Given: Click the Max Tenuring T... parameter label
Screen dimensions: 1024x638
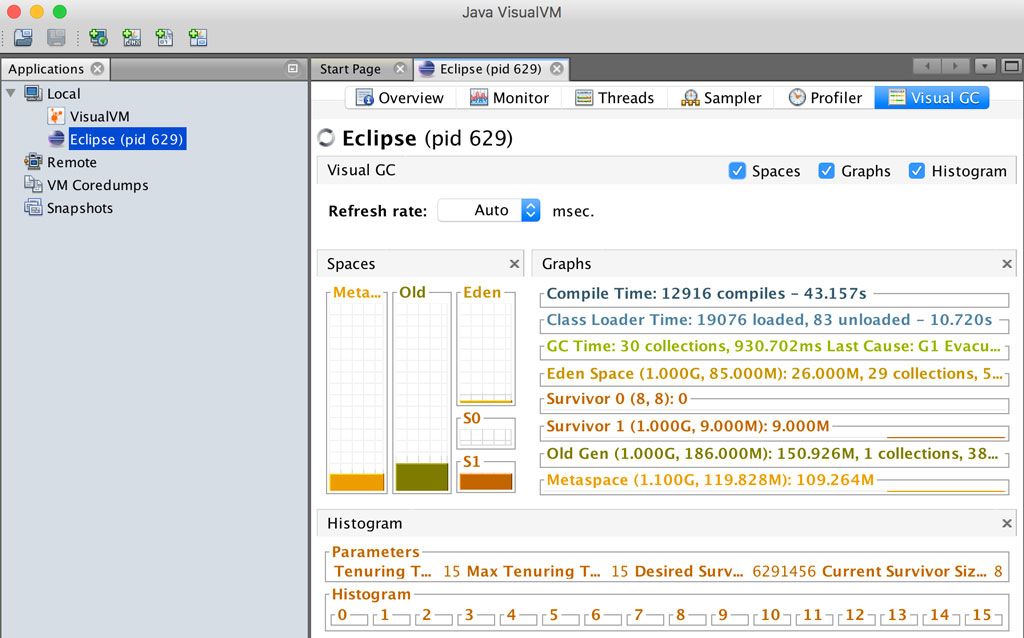Looking at the screenshot, I should point(534,571).
